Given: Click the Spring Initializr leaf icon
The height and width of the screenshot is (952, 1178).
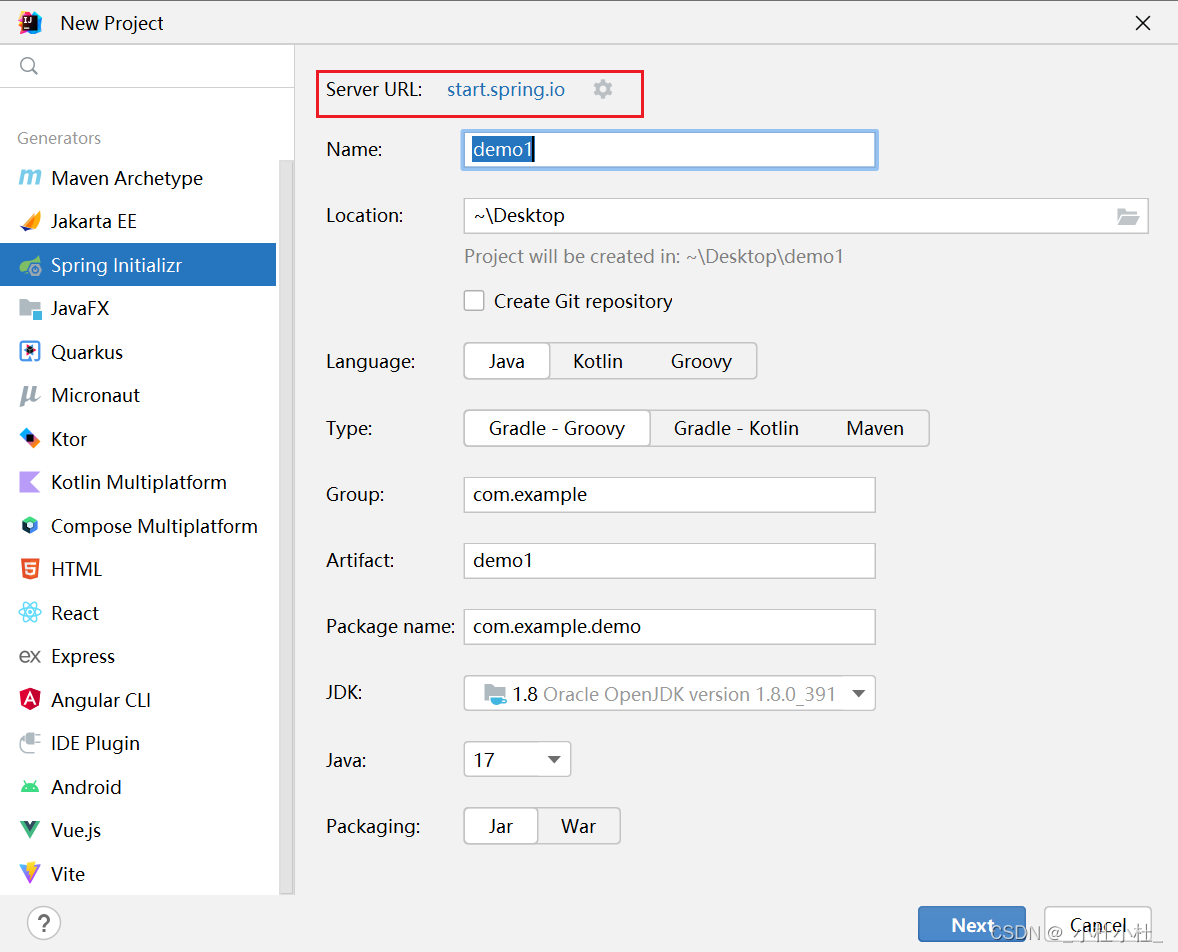Looking at the screenshot, I should coord(30,265).
